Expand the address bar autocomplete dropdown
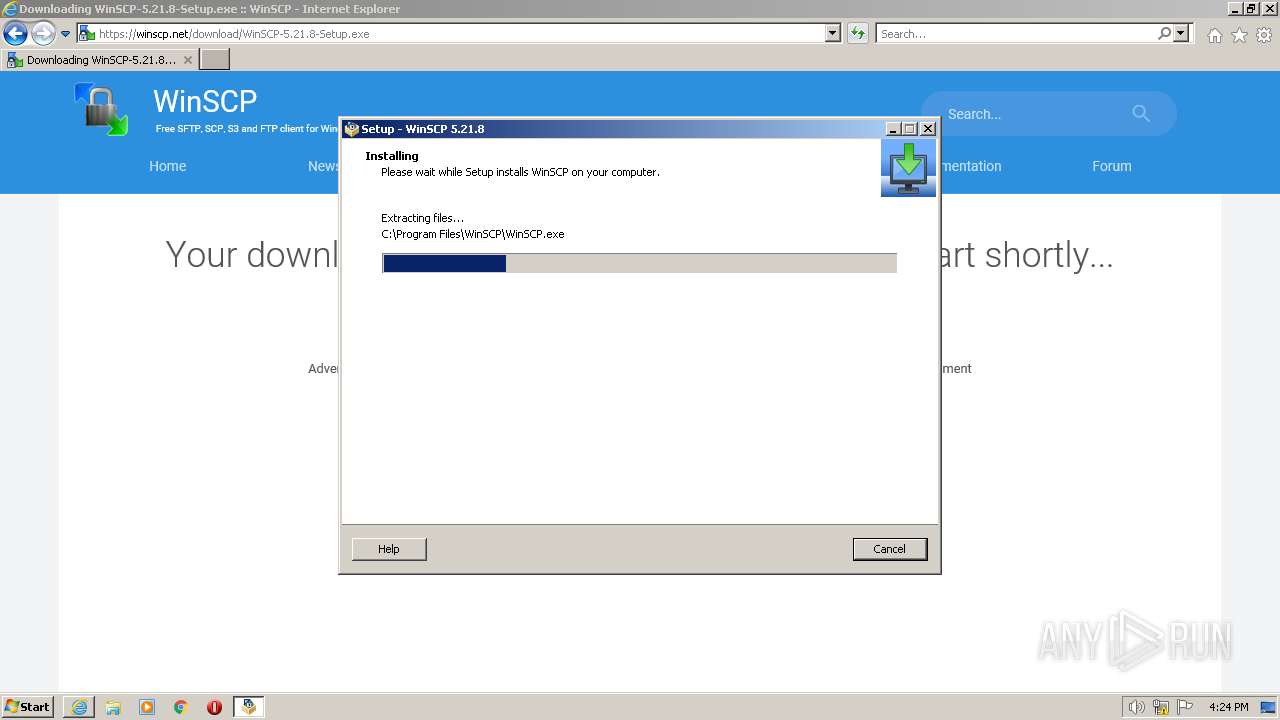The height and width of the screenshot is (720, 1280). click(x=832, y=33)
